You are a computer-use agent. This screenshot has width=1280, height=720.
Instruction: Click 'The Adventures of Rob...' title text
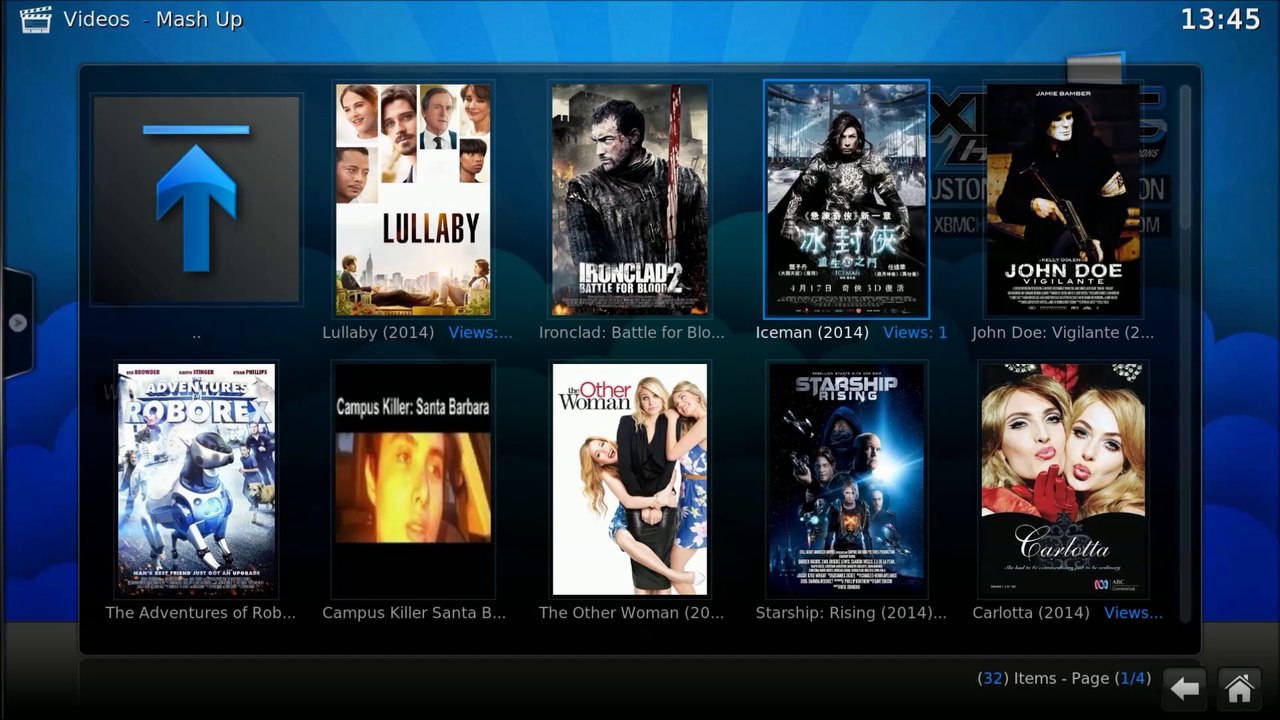[x=201, y=612]
